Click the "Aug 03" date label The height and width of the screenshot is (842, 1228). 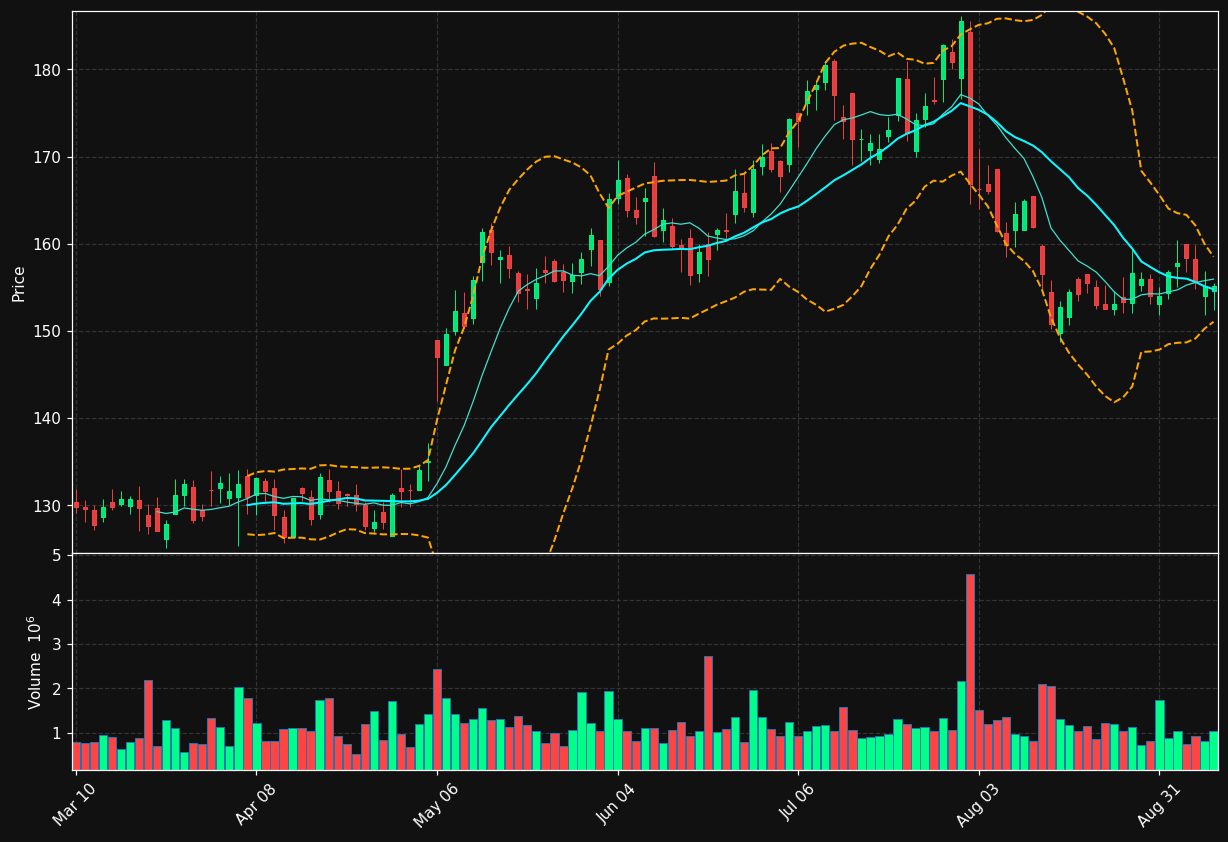coord(979,804)
